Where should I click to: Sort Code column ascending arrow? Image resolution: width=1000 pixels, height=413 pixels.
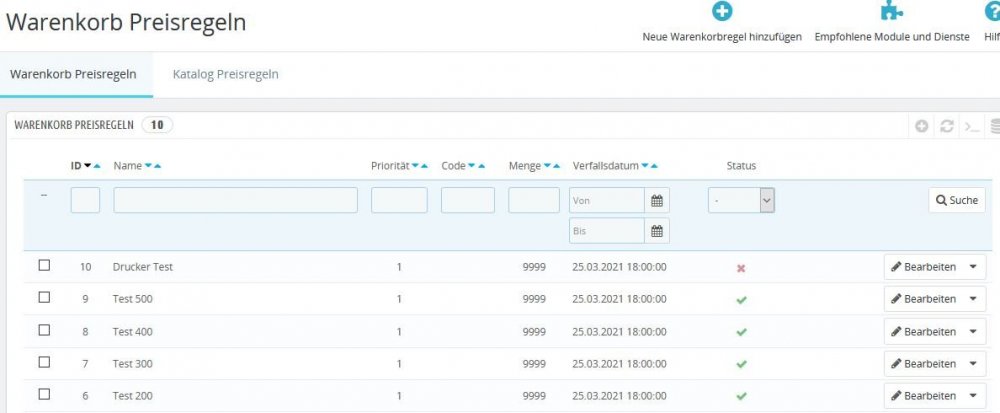tap(482, 166)
